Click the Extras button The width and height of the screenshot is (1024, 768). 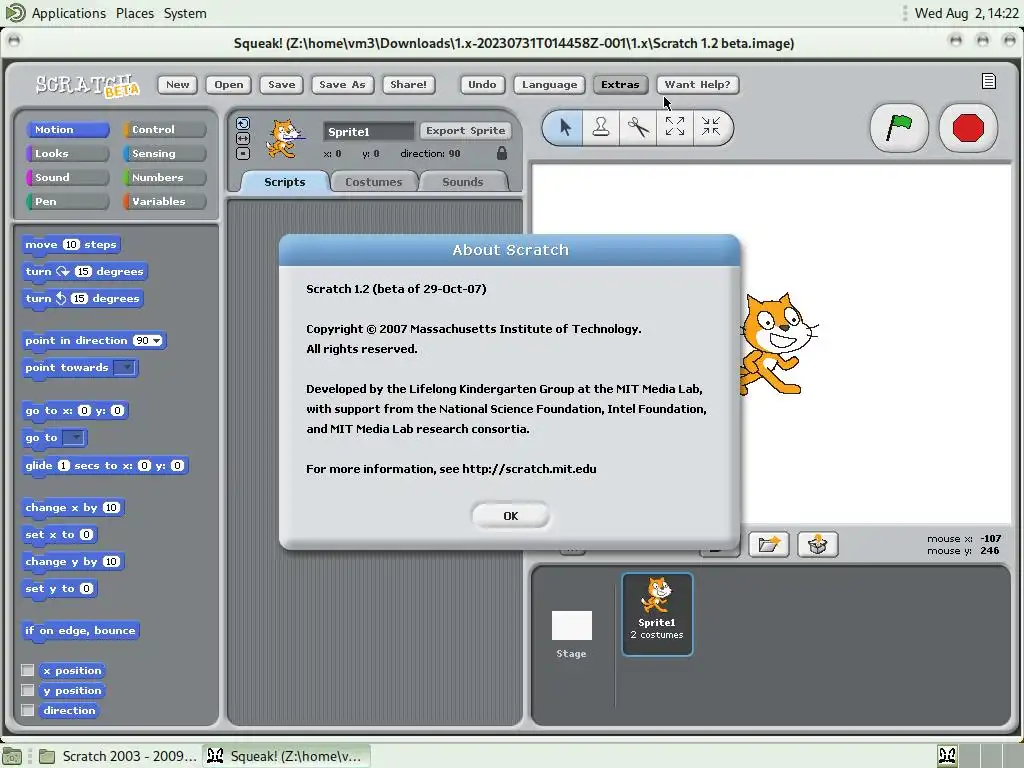coord(620,84)
